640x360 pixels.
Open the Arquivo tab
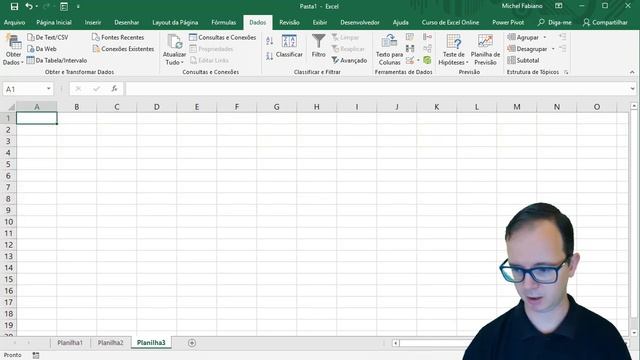tap(14, 22)
